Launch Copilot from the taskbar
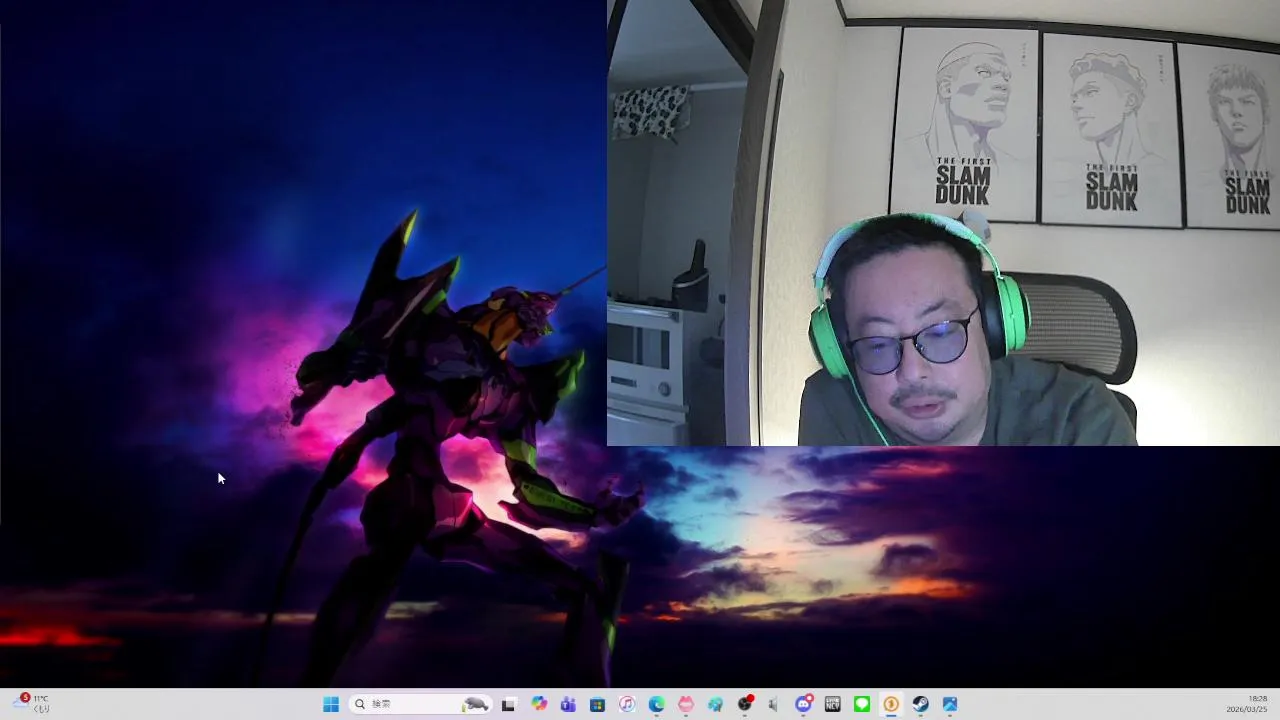This screenshot has height=720, width=1280. (539, 704)
